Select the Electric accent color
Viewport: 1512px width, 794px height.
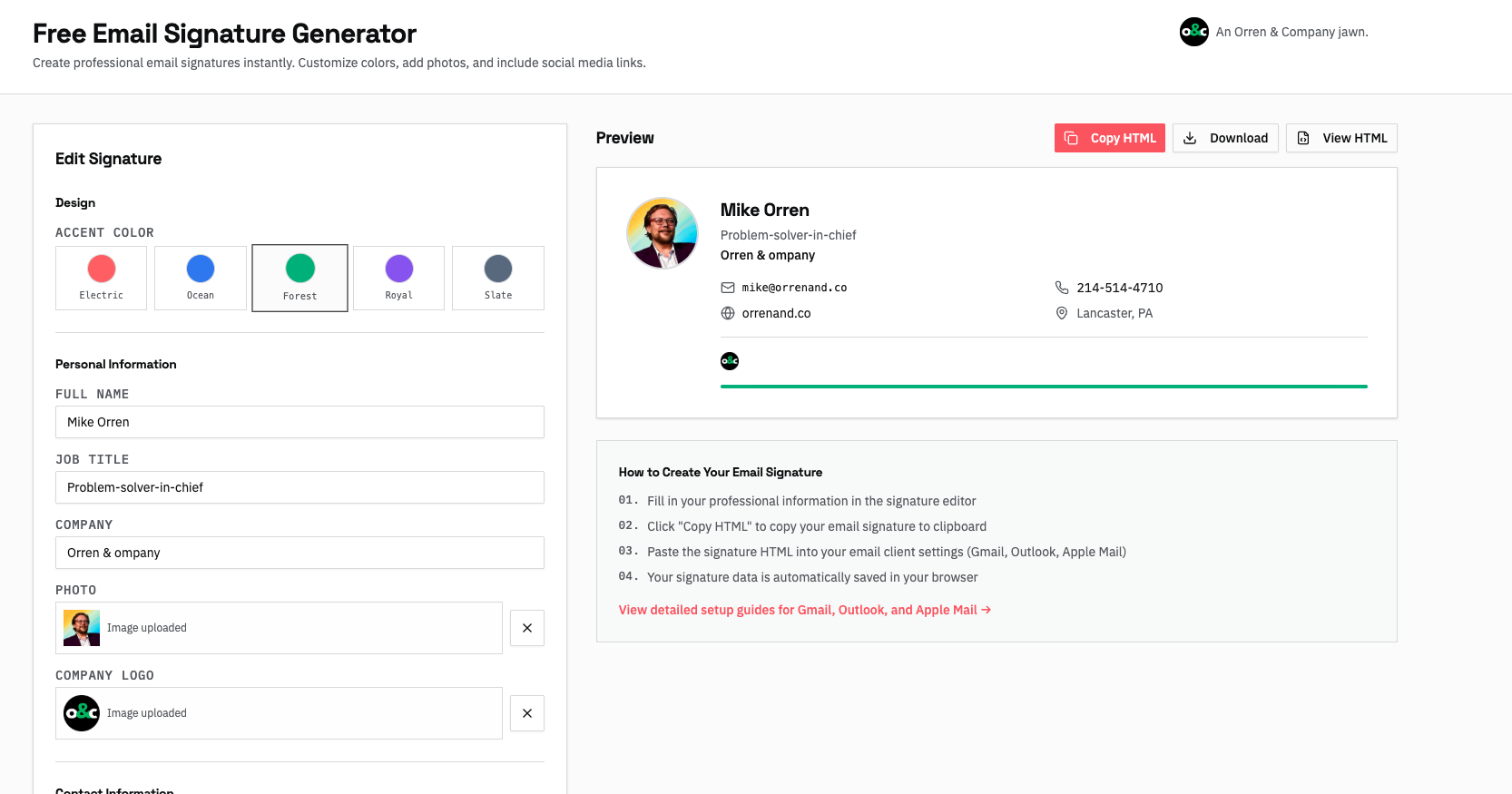click(x=101, y=278)
